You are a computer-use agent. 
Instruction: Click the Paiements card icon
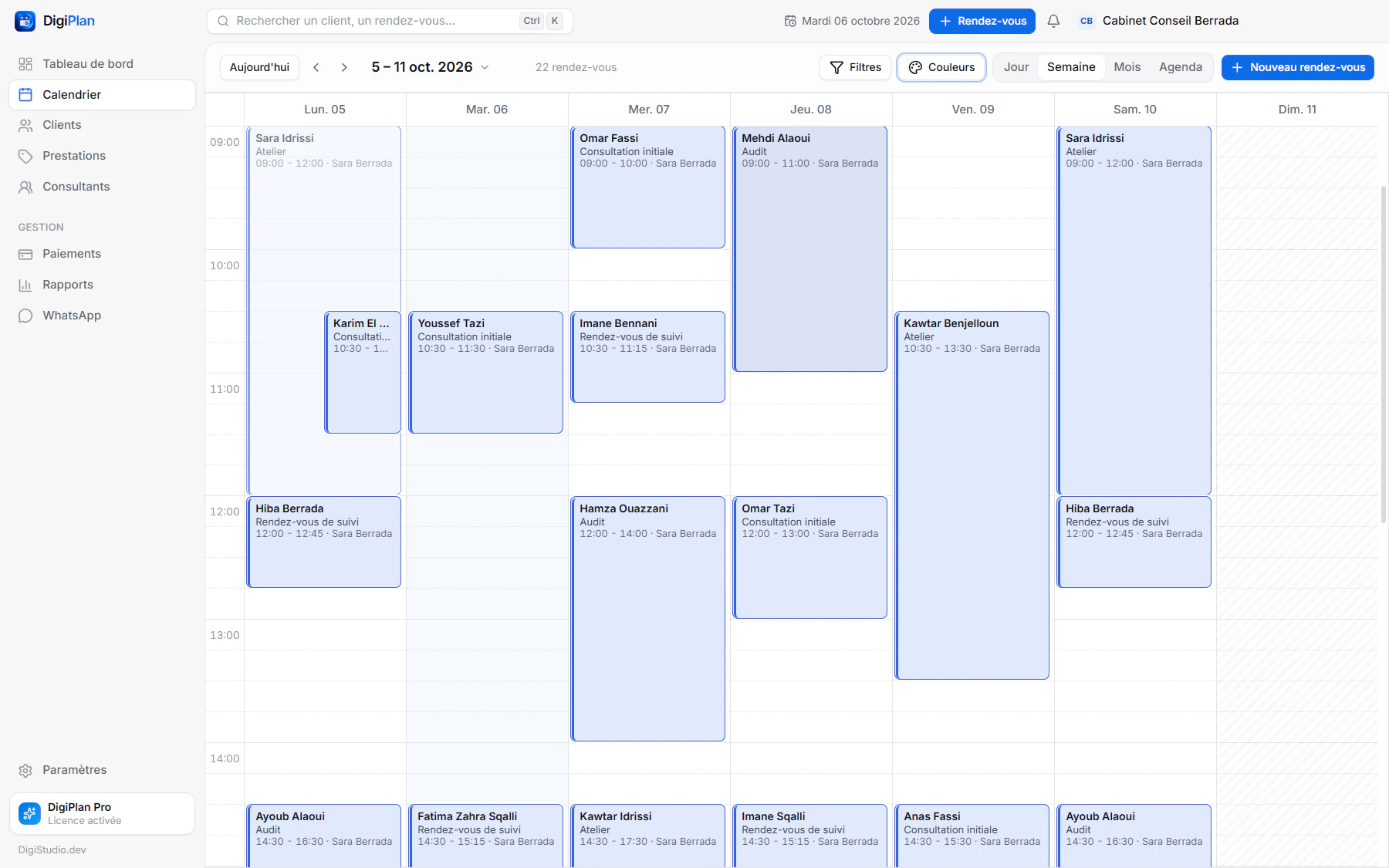25,254
